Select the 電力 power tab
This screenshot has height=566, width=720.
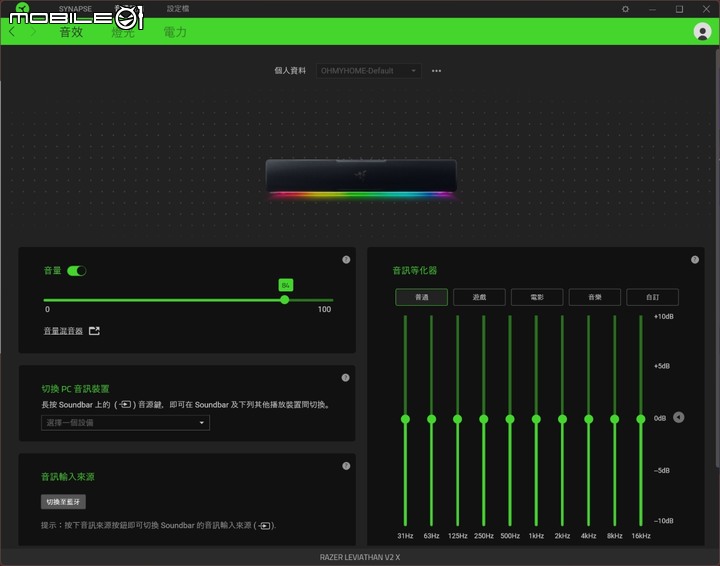(x=175, y=32)
